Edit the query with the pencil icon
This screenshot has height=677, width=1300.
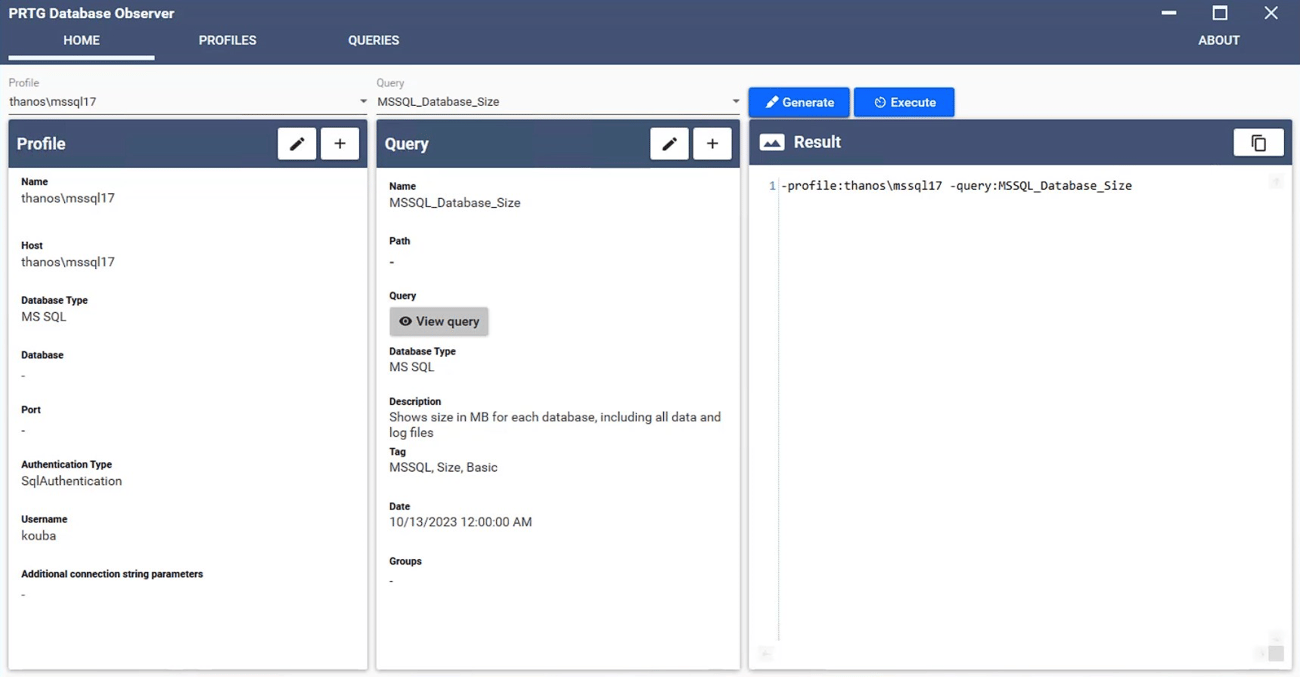(669, 144)
